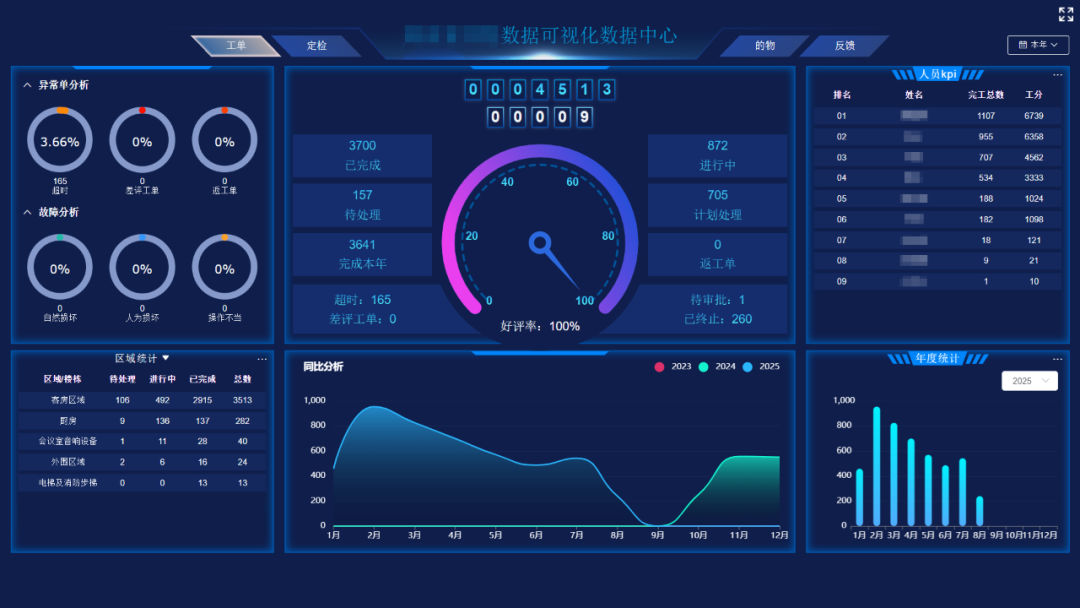Click the 3.66% 超时 donut gauge
This screenshot has width=1080, height=608.
59,140
